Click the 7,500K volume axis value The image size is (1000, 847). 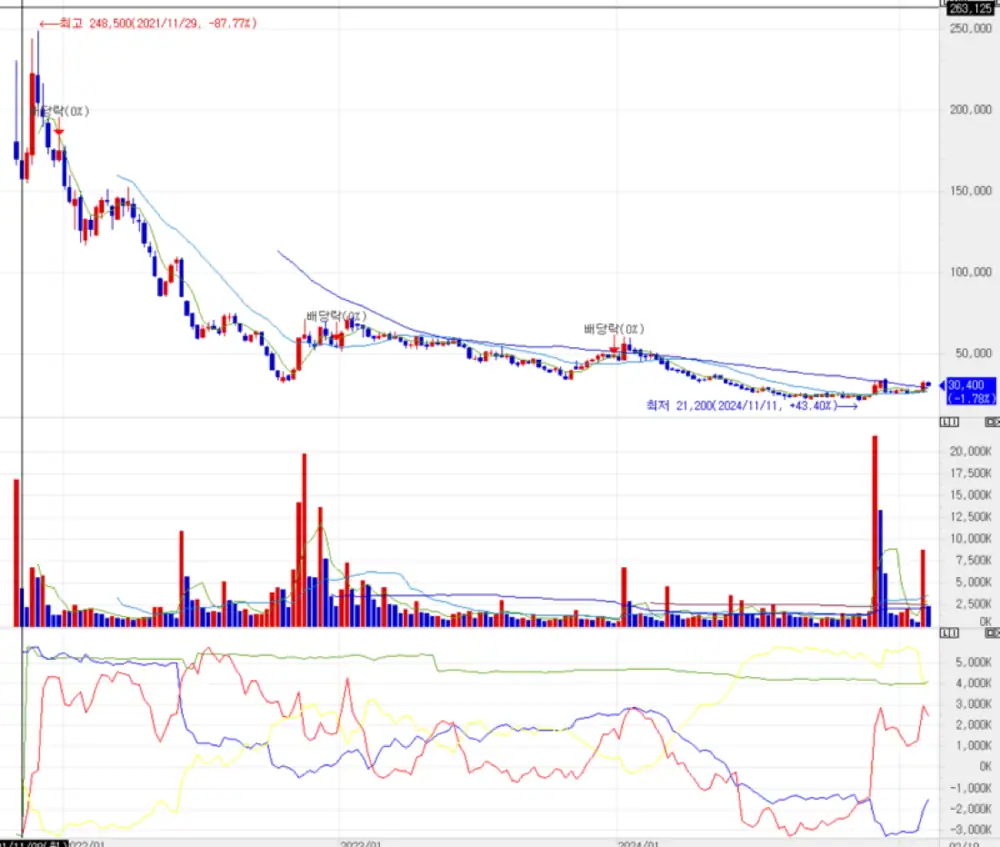(x=973, y=560)
